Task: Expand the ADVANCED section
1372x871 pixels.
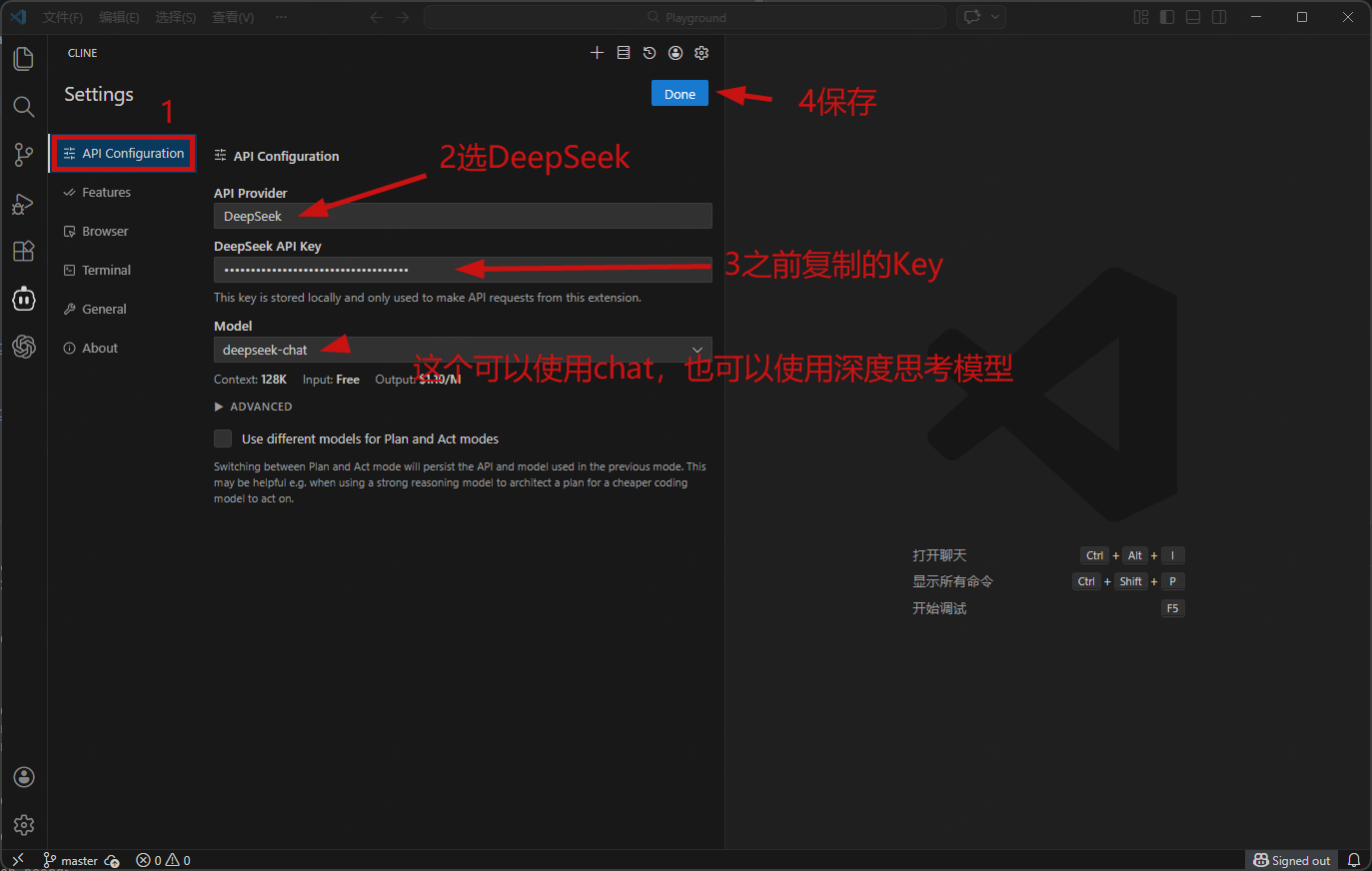Action: click(254, 407)
